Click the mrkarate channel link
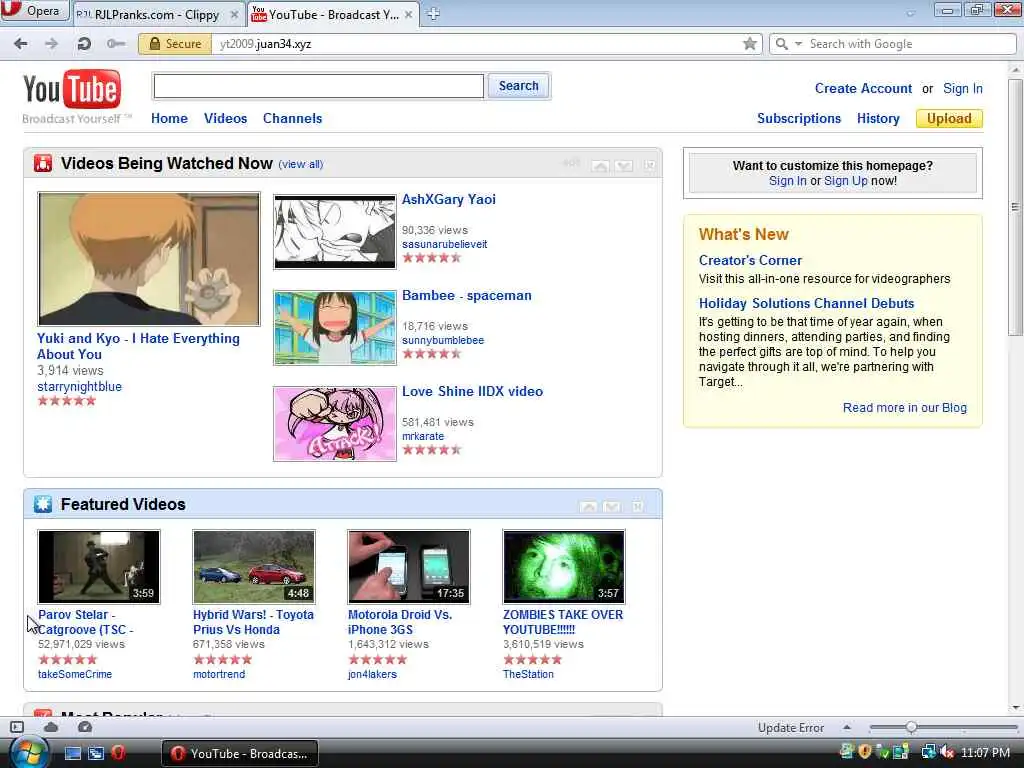The width and height of the screenshot is (1024, 768). pyautogui.click(x=423, y=436)
